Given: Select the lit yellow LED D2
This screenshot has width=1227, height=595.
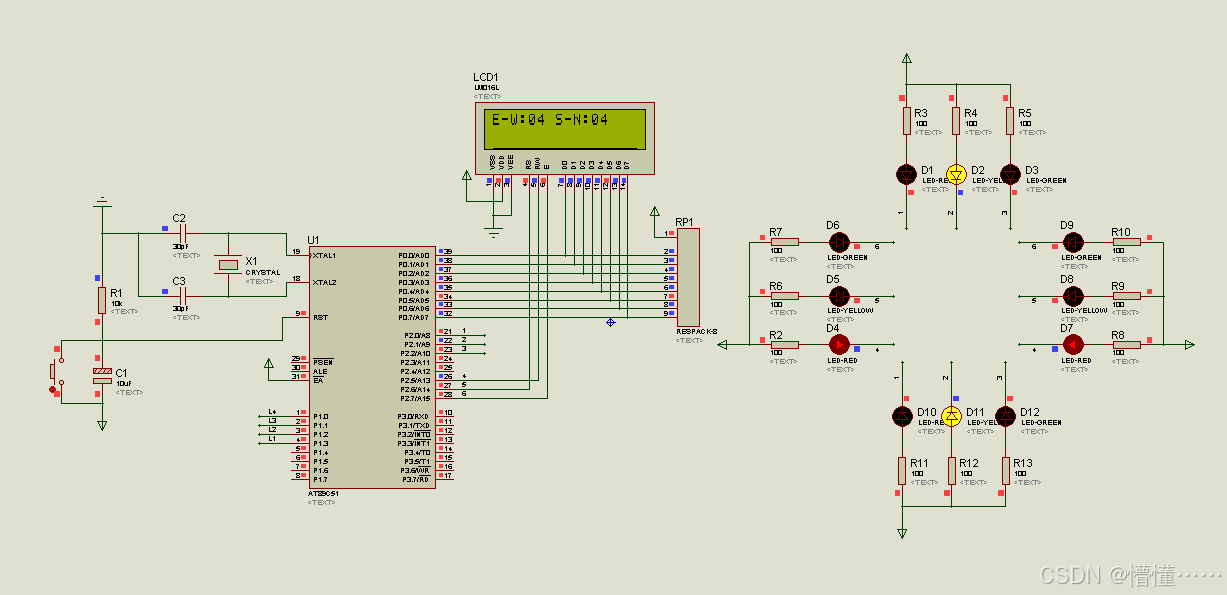Looking at the screenshot, I should coord(955,174).
